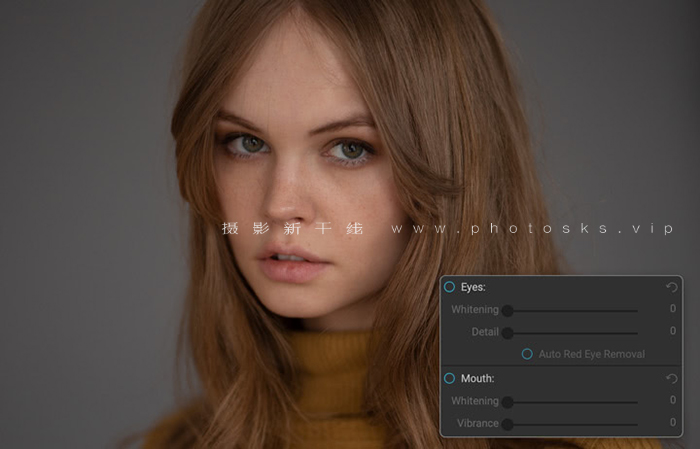Select the Mouth Whitening value 0
700x449 pixels.
pos(673,400)
